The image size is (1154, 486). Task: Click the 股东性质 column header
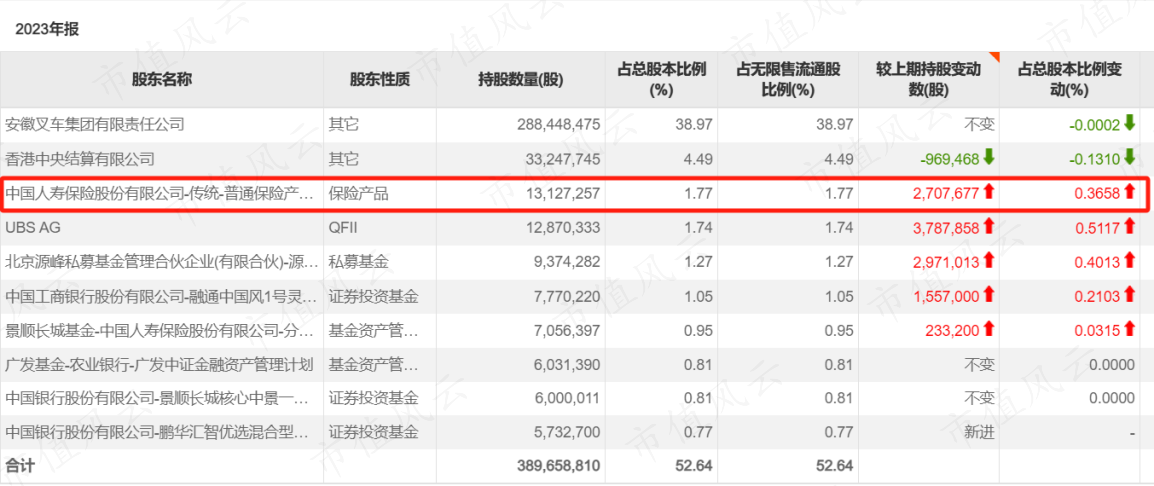point(380,80)
